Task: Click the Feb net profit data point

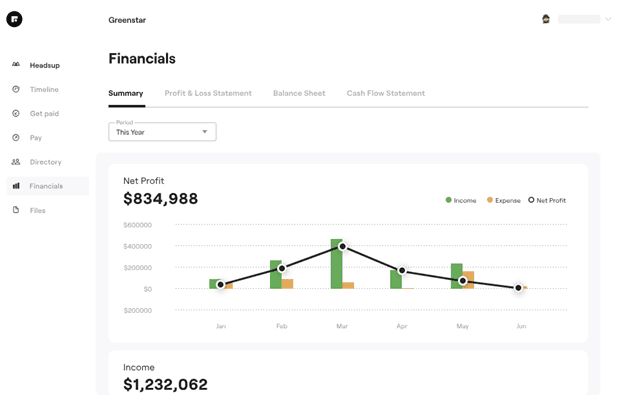Action: click(282, 269)
